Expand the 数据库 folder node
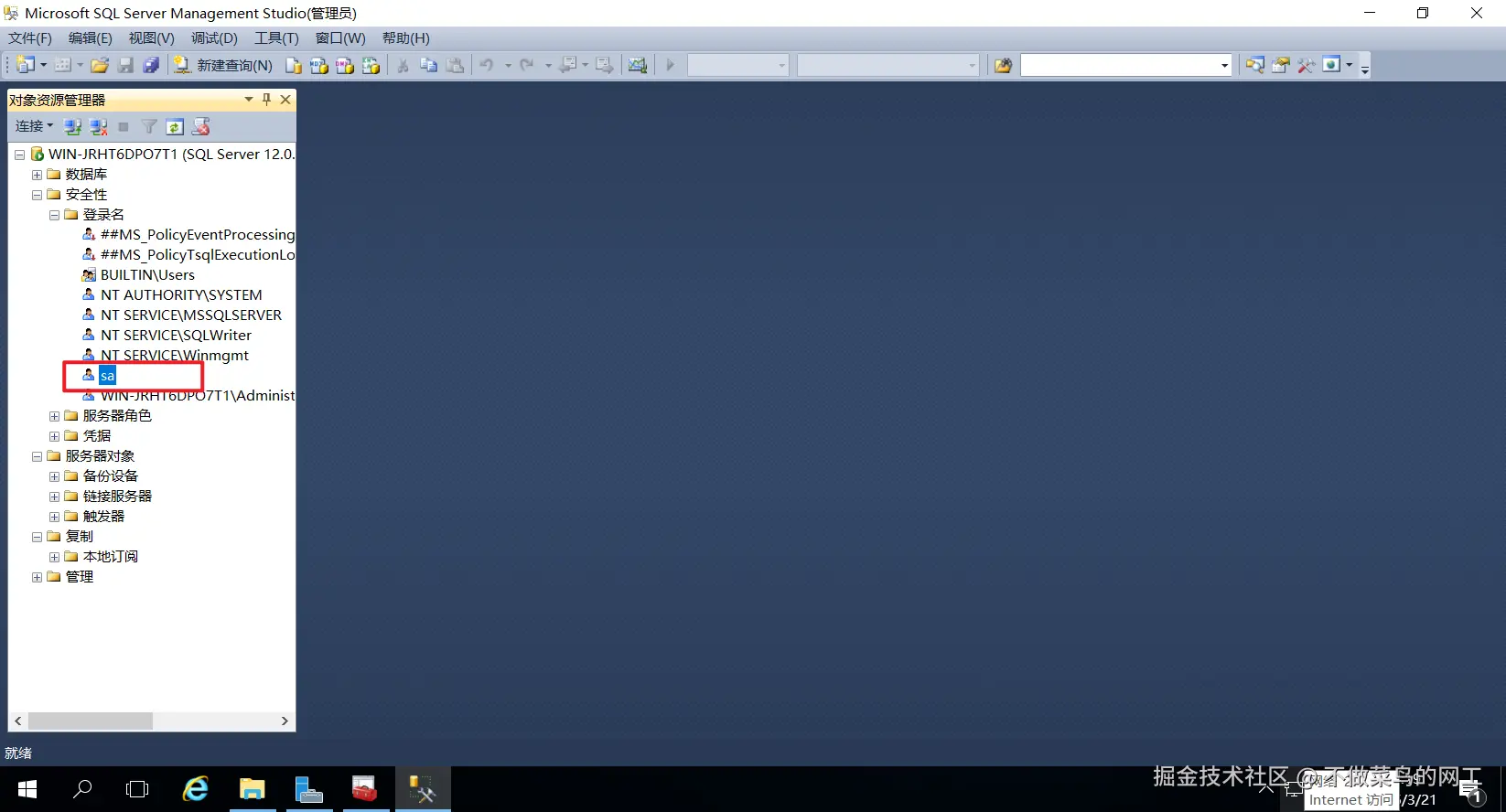This screenshot has width=1506, height=812. pyautogui.click(x=37, y=175)
